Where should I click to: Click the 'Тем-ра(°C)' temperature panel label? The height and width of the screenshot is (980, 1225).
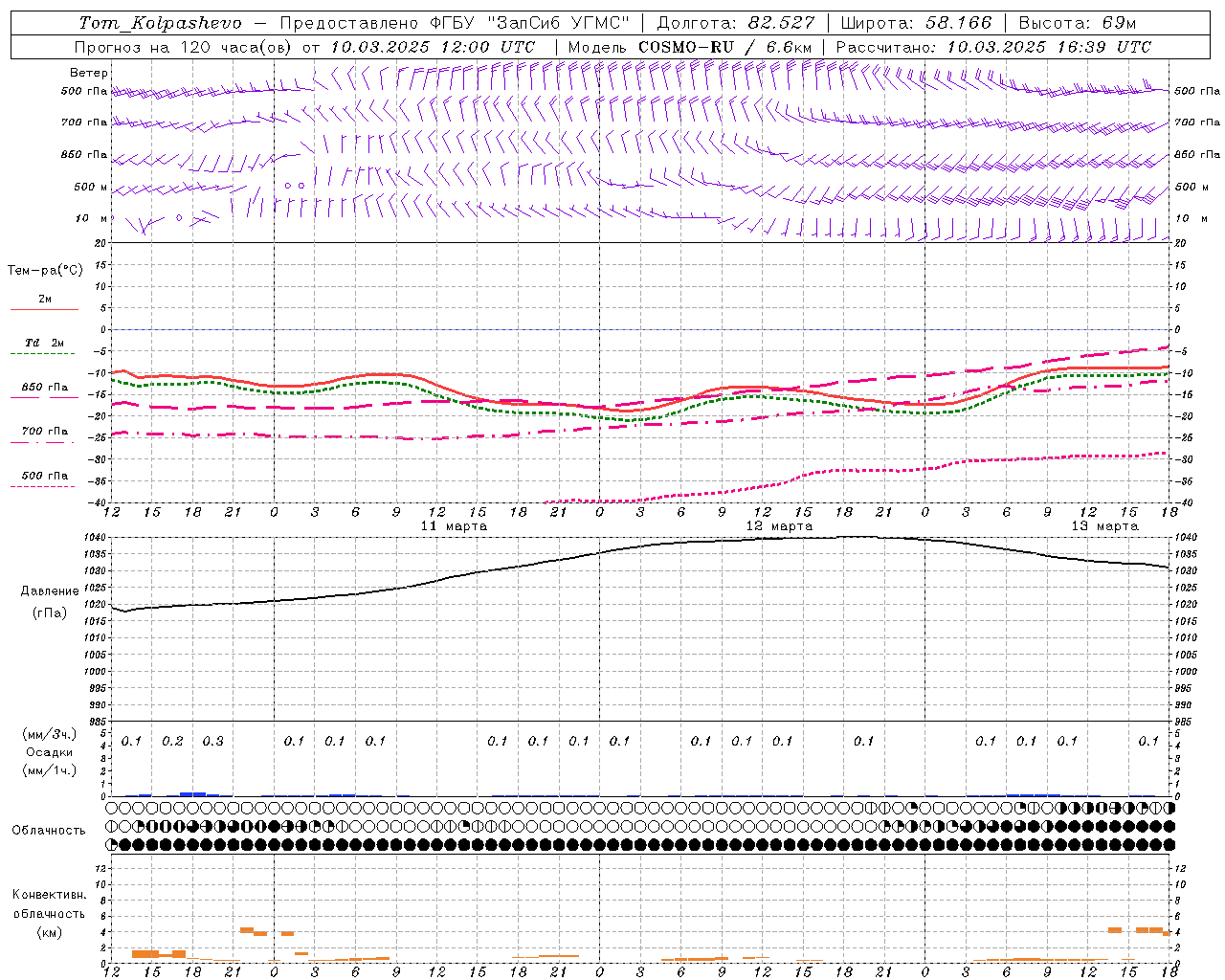(45, 271)
